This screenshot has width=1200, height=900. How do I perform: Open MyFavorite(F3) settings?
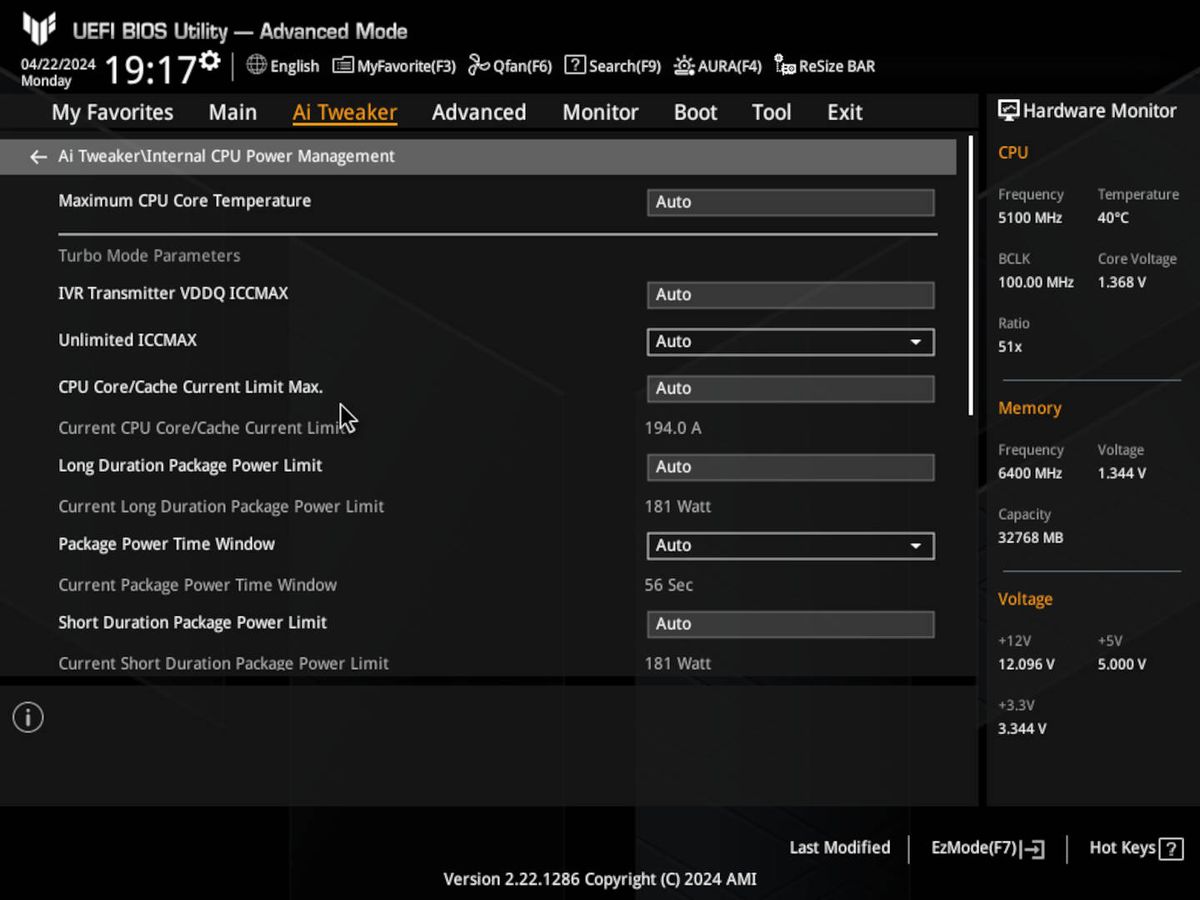pos(393,65)
